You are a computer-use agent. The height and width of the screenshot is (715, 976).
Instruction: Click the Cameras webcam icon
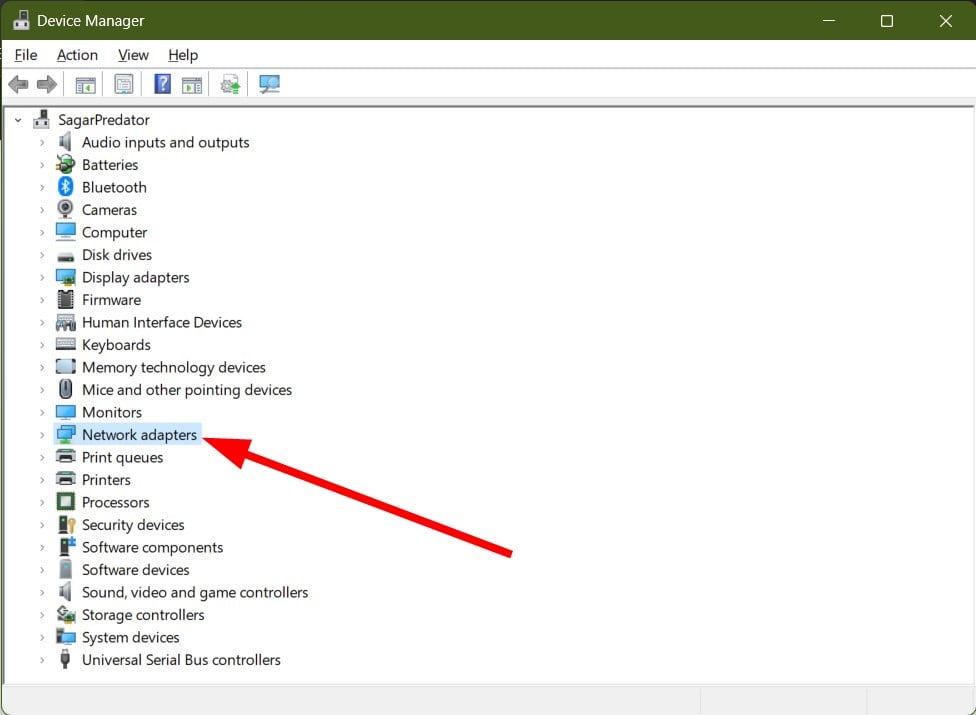[65, 209]
